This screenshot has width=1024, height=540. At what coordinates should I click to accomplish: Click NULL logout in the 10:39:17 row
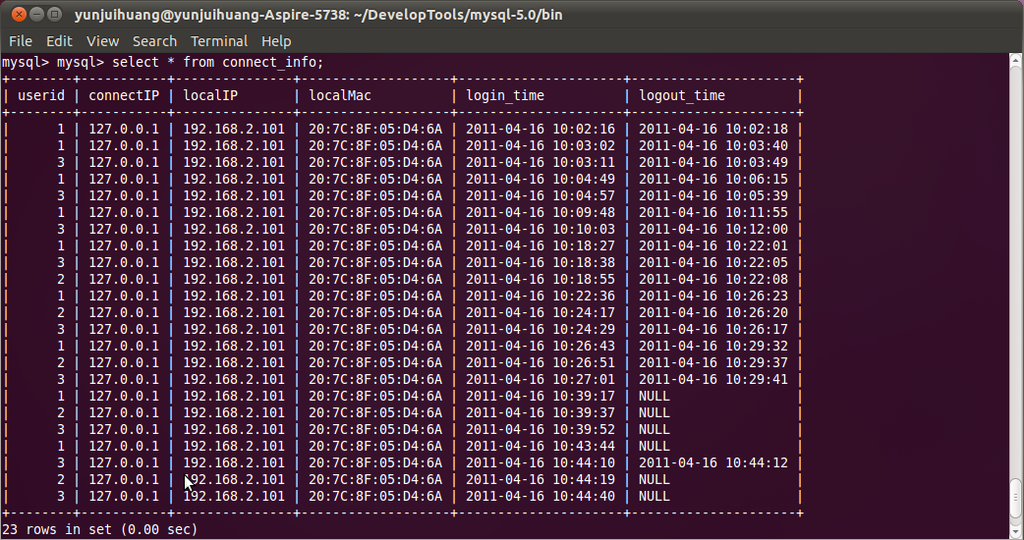coord(654,396)
